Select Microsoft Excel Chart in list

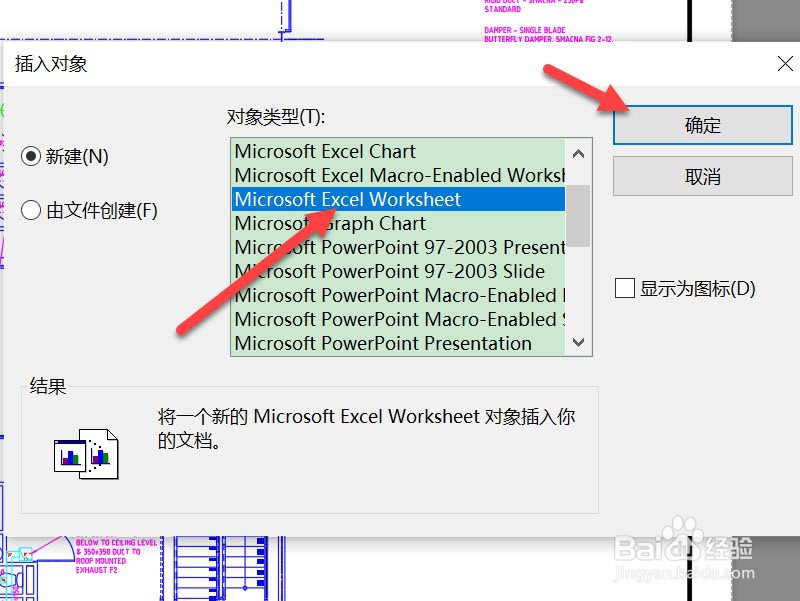(398, 152)
